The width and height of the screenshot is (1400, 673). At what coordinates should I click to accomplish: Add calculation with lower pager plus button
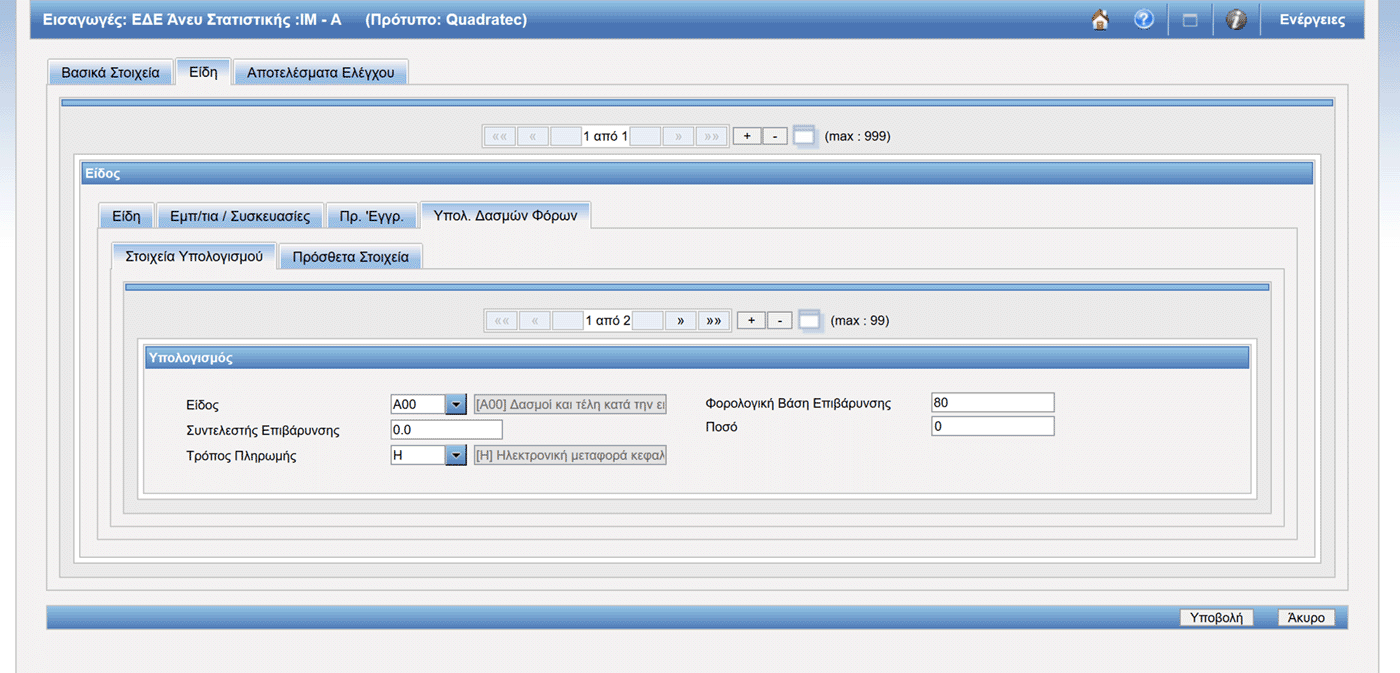point(751,320)
